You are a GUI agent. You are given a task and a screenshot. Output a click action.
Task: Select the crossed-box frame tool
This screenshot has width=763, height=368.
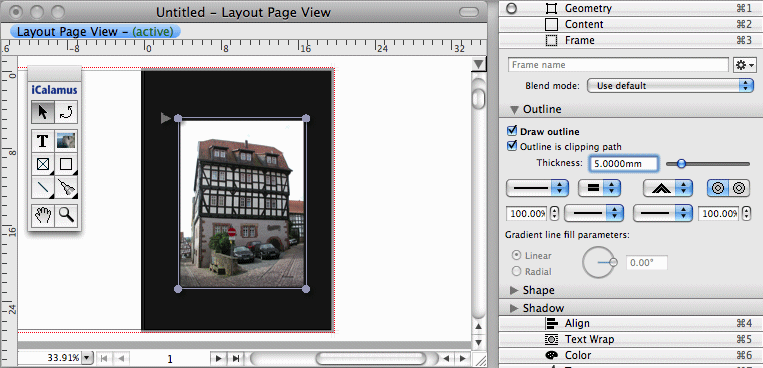click(x=43, y=164)
